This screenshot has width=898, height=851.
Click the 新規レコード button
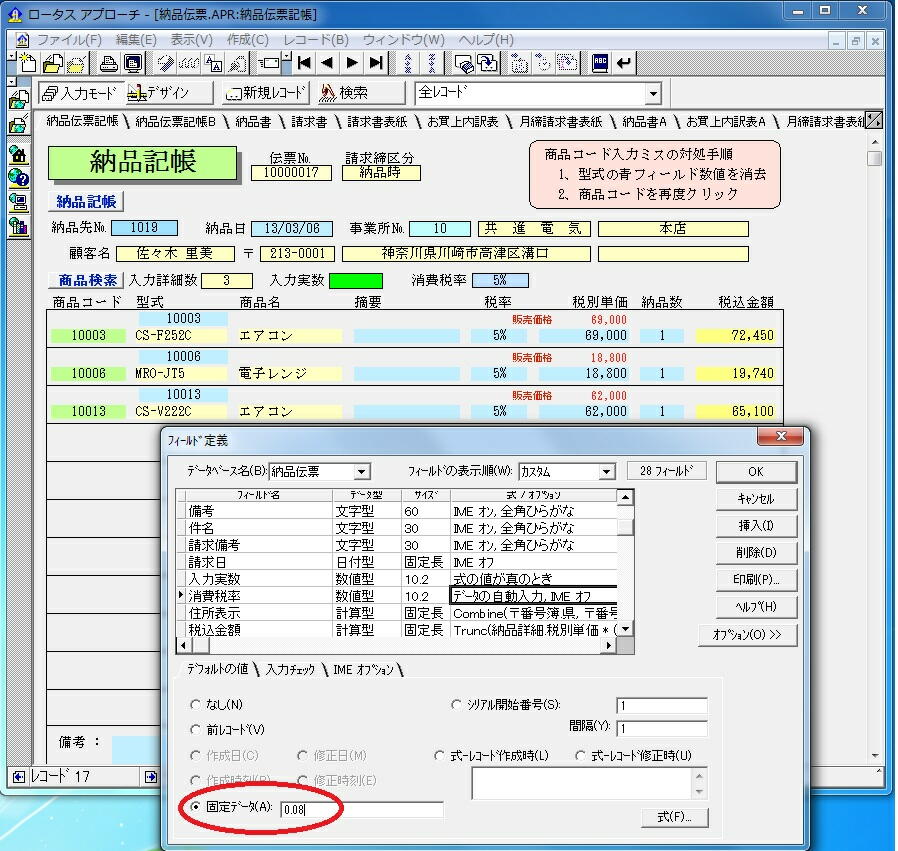pos(266,93)
